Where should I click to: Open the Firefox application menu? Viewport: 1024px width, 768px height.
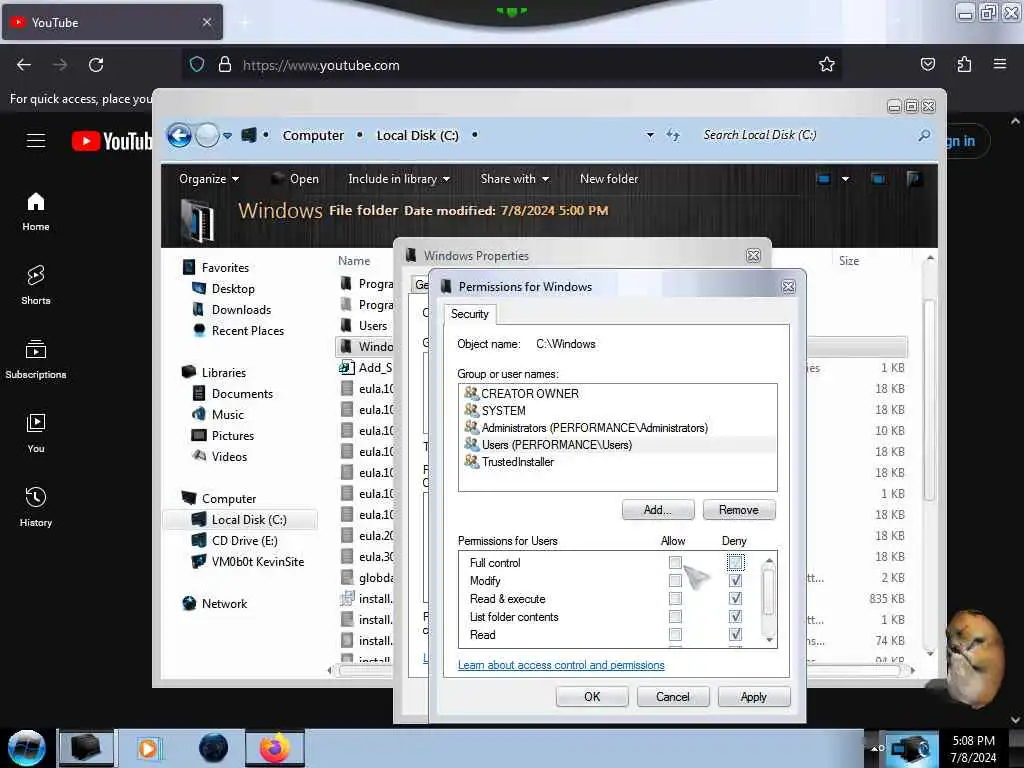(1000, 64)
